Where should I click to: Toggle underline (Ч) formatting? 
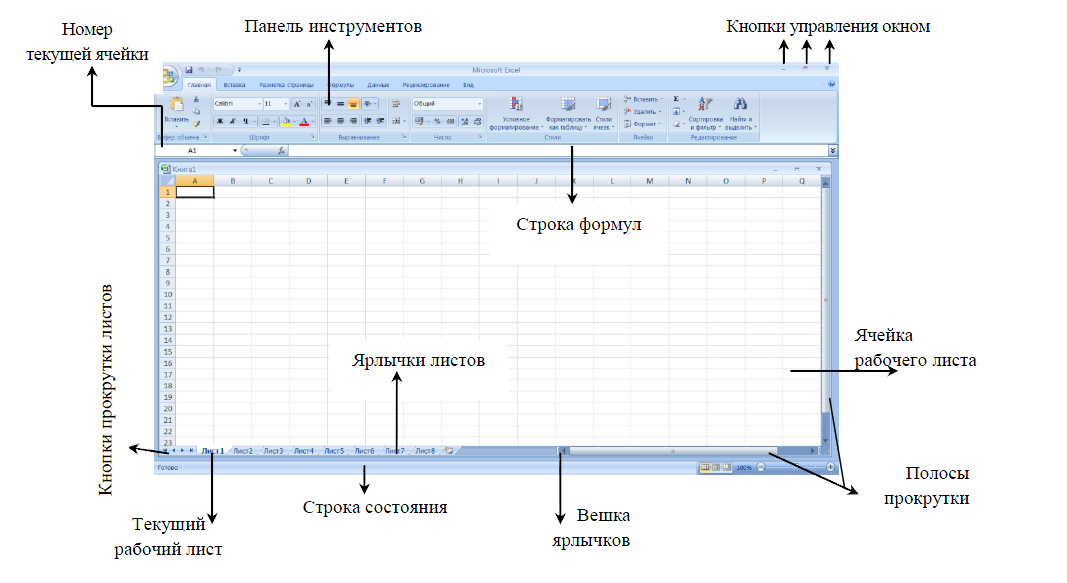[x=245, y=122]
